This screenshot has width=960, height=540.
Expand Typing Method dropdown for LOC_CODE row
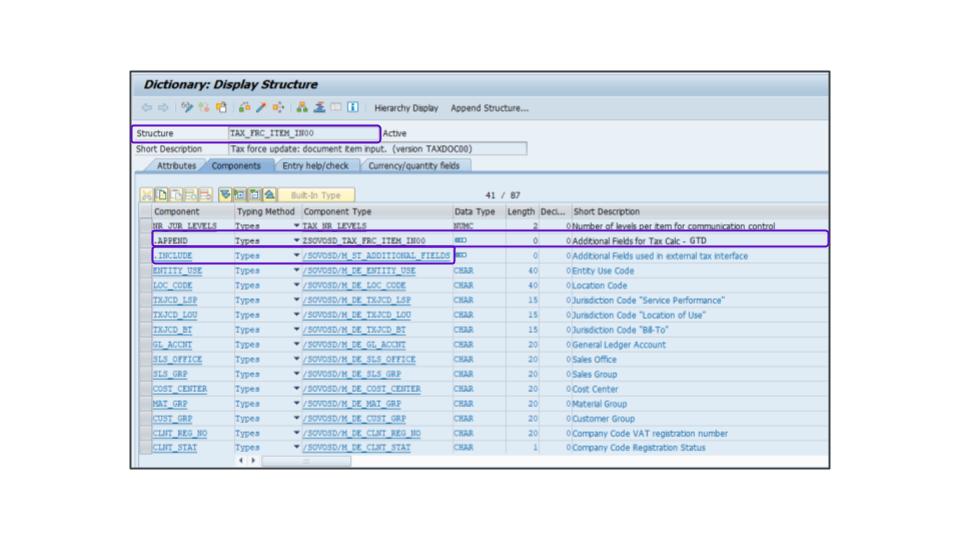click(296, 286)
